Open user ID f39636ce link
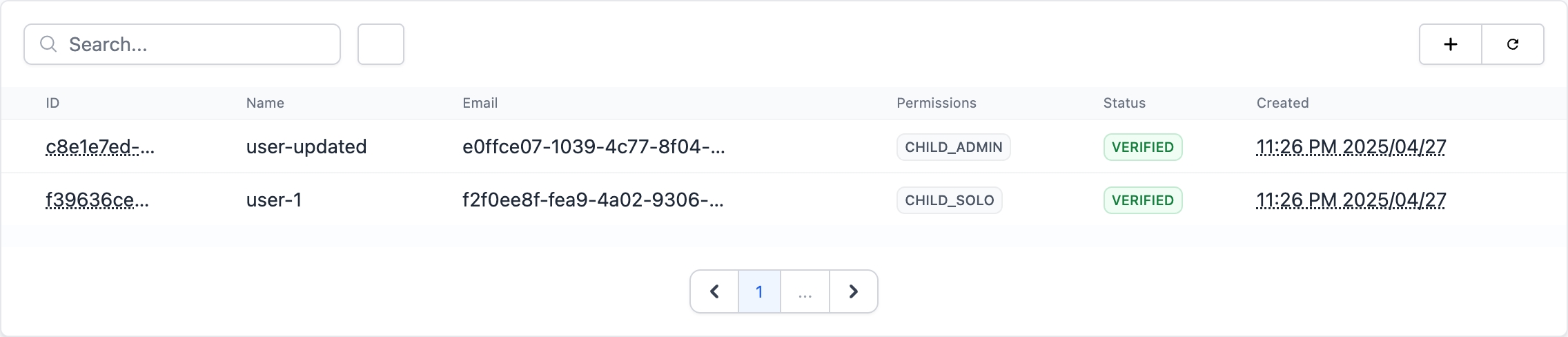 coord(97,200)
